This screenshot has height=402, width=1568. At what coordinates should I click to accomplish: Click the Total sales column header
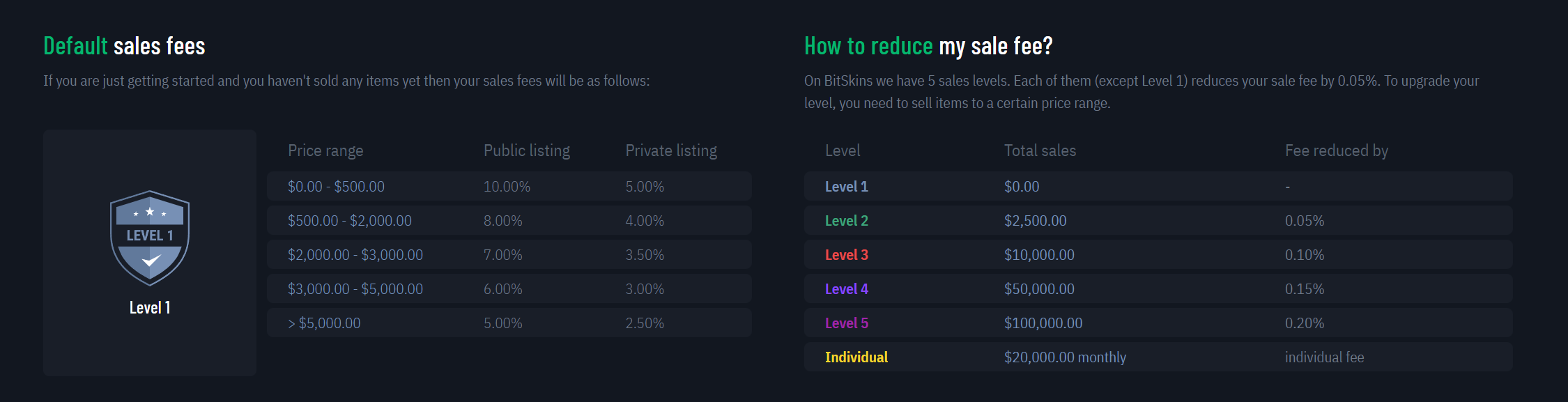click(1040, 150)
